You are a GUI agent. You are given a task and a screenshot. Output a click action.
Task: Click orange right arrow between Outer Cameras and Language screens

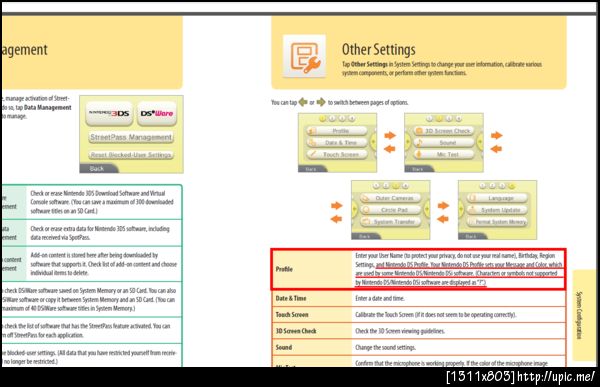pos(443,206)
